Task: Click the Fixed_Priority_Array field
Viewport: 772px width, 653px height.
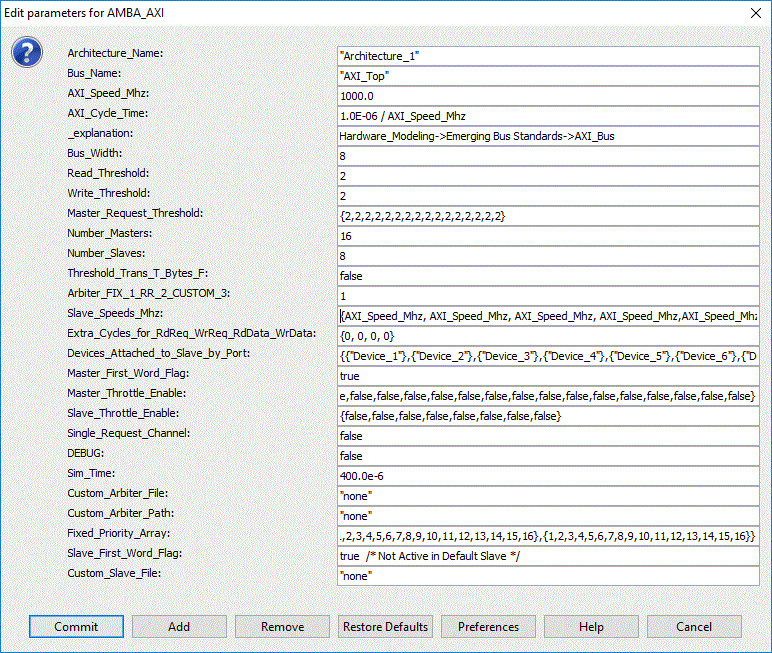Action: click(x=548, y=536)
